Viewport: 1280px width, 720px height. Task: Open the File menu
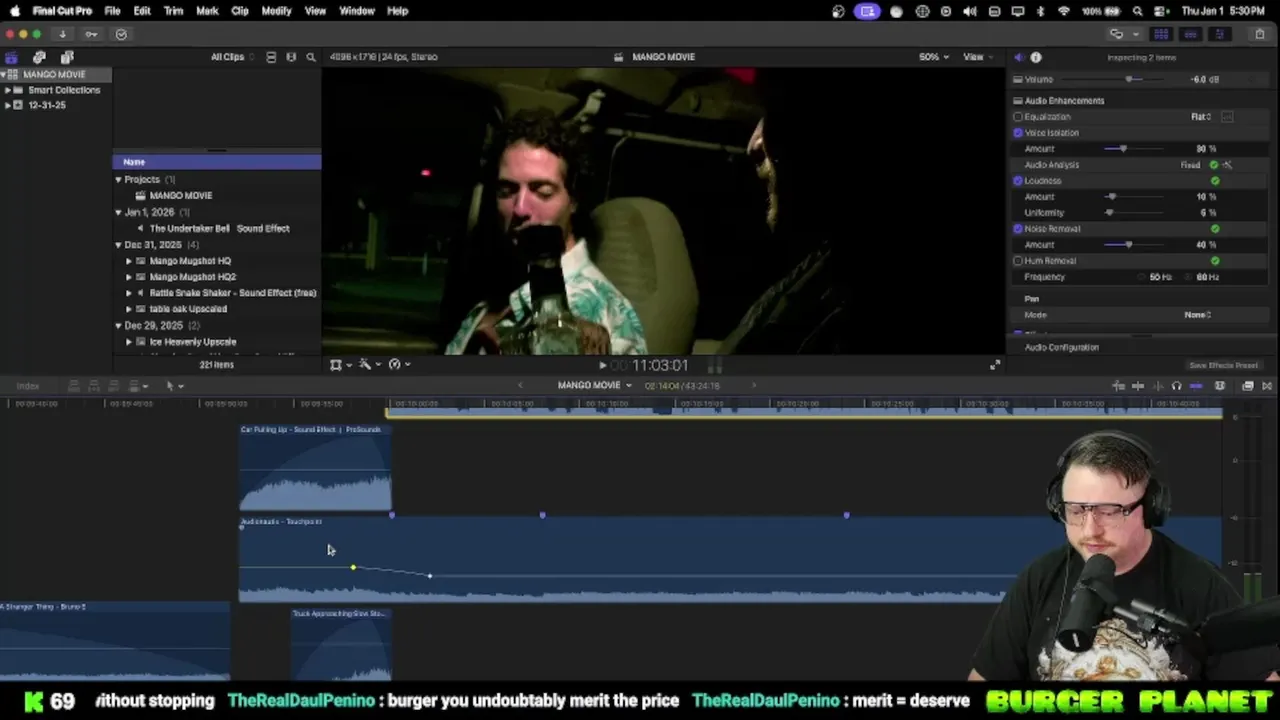tap(112, 11)
